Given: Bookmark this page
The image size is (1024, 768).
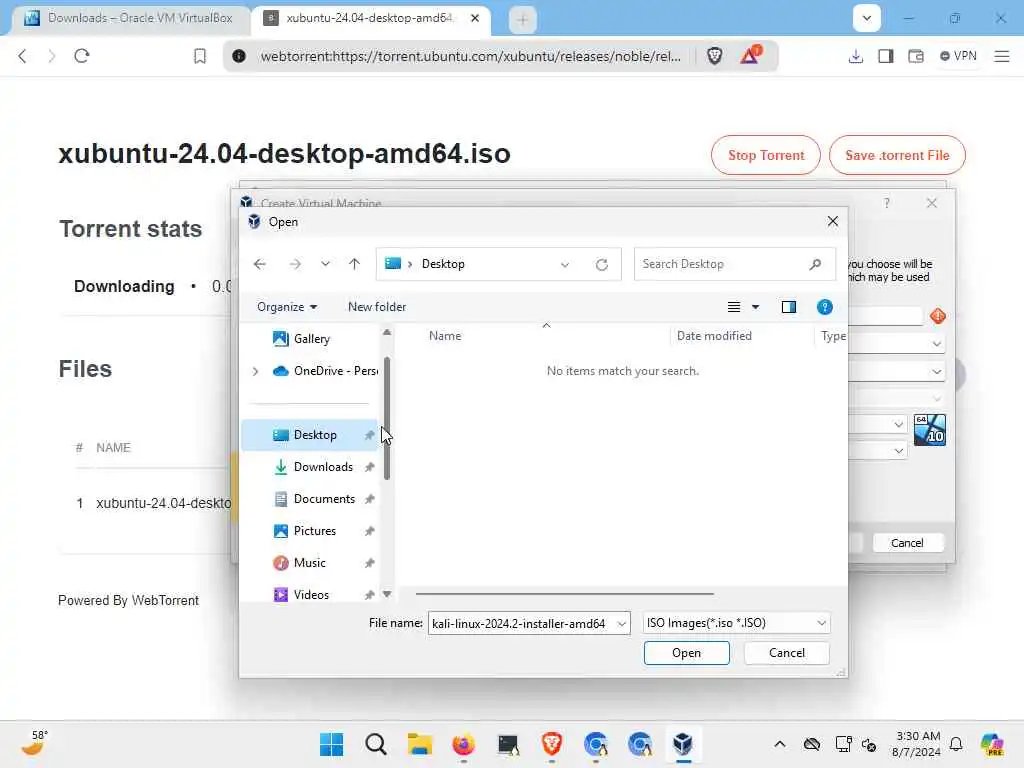Looking at the screenshot, I should [x=200, y=56].
